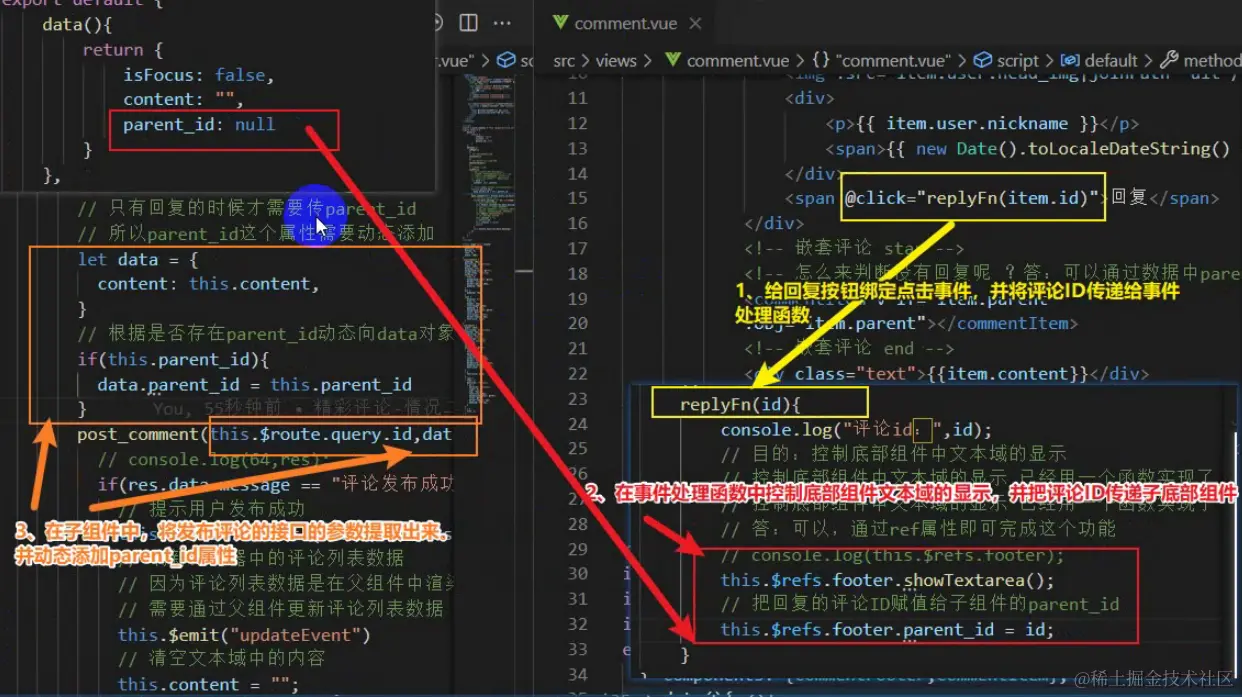
Task: Click the symbol icon before default breadcrumb
Action: tap(1070, 61)
